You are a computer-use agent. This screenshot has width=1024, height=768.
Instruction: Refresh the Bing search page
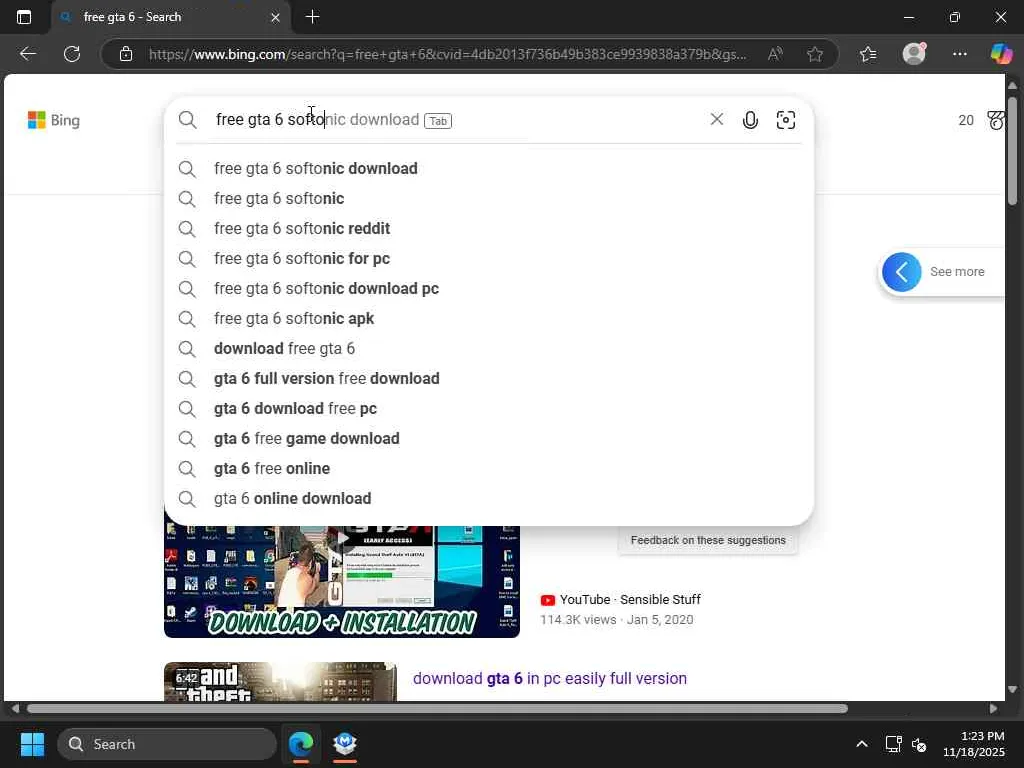(72, 54)
